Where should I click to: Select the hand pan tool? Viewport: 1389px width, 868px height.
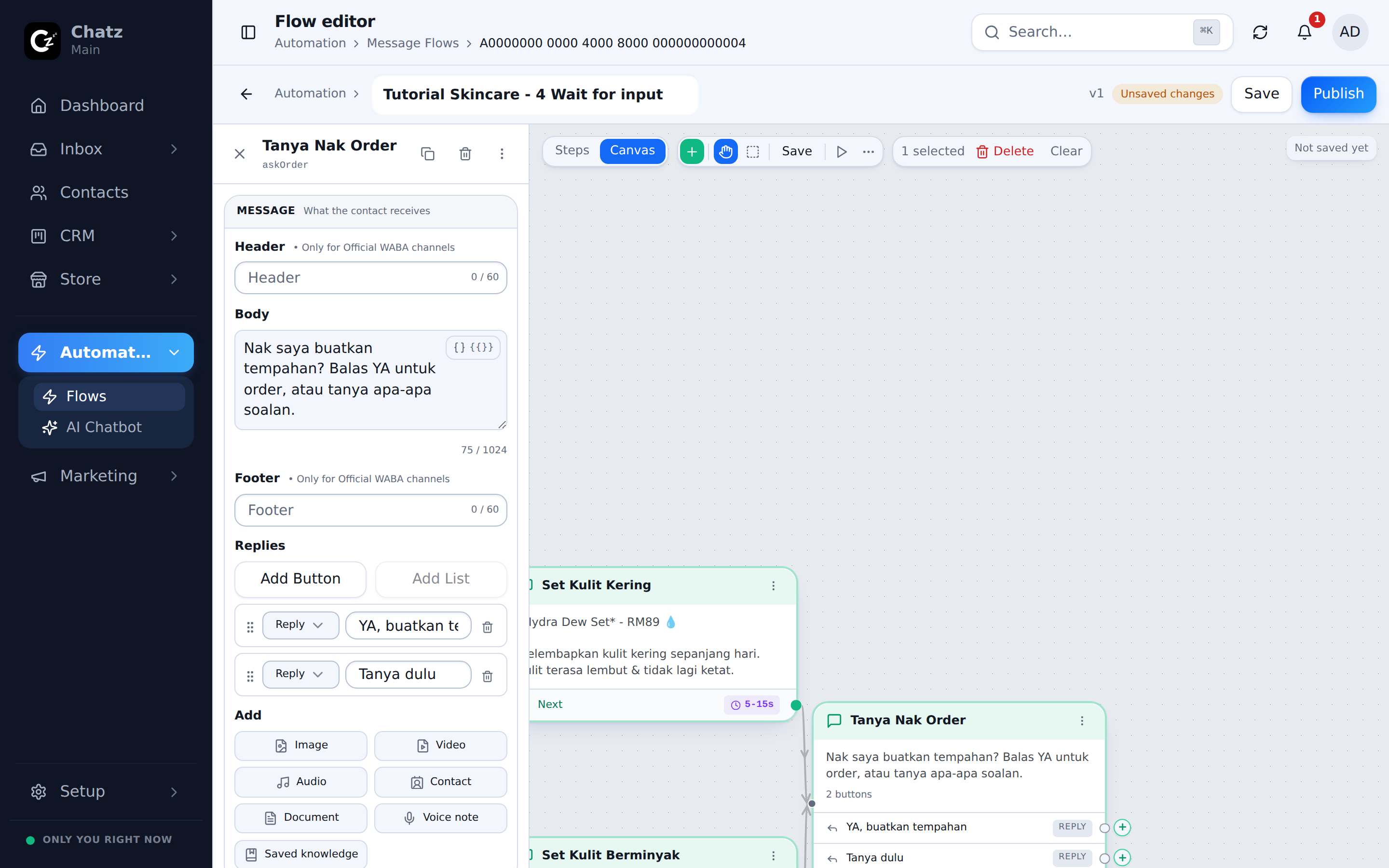tap(725, 151)
